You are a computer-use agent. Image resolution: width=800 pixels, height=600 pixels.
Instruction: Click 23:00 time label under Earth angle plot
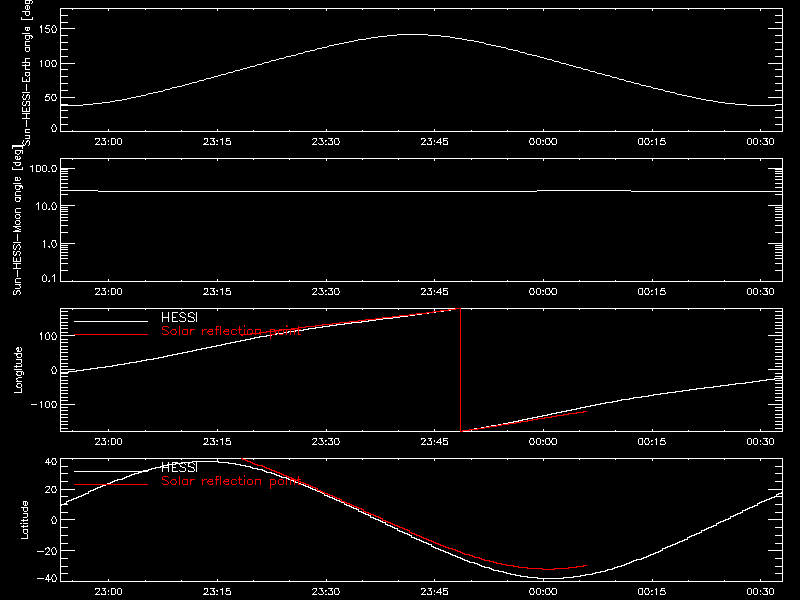pos(108,142)
